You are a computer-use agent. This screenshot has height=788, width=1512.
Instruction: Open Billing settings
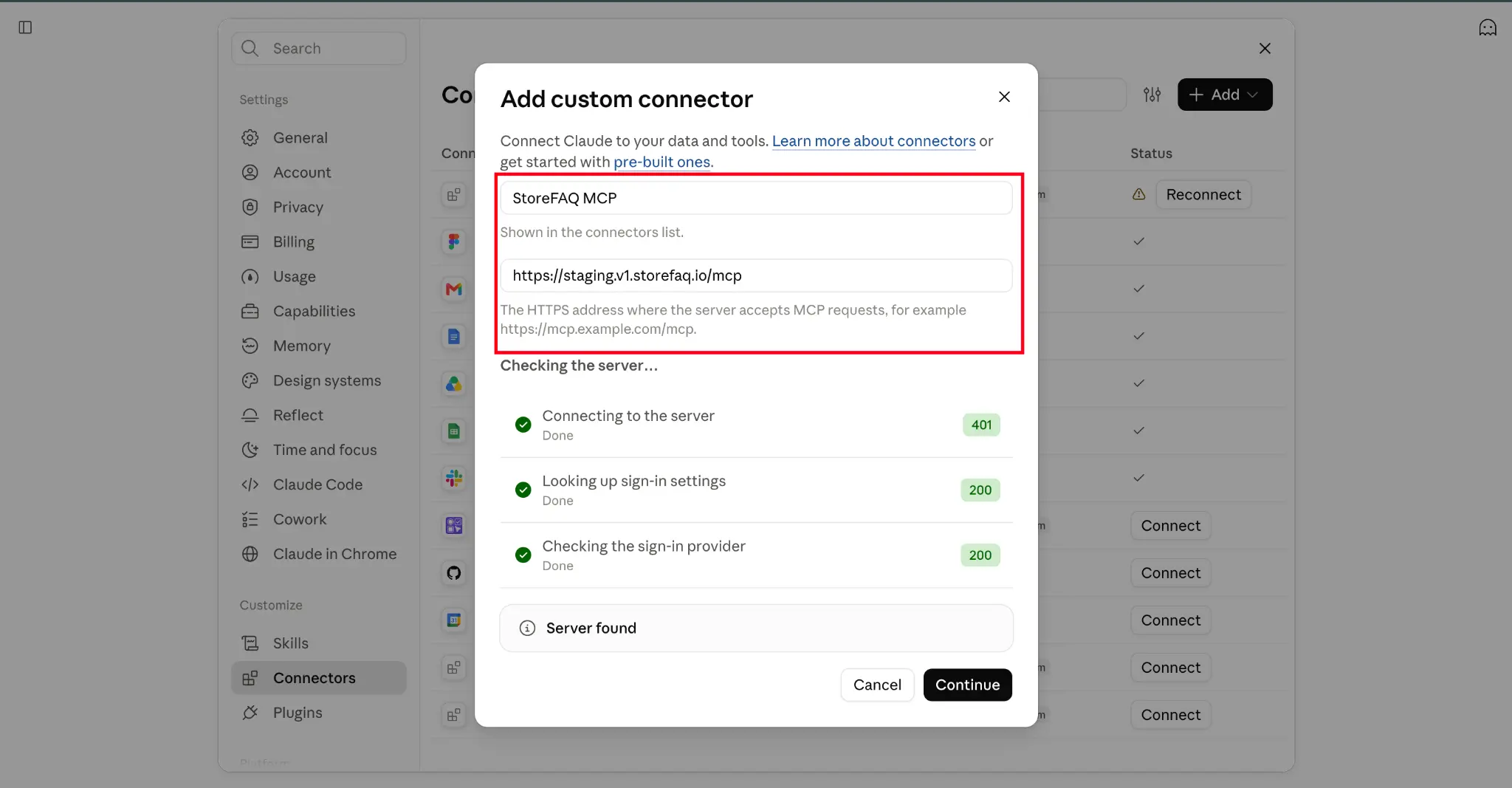(319, 241)
